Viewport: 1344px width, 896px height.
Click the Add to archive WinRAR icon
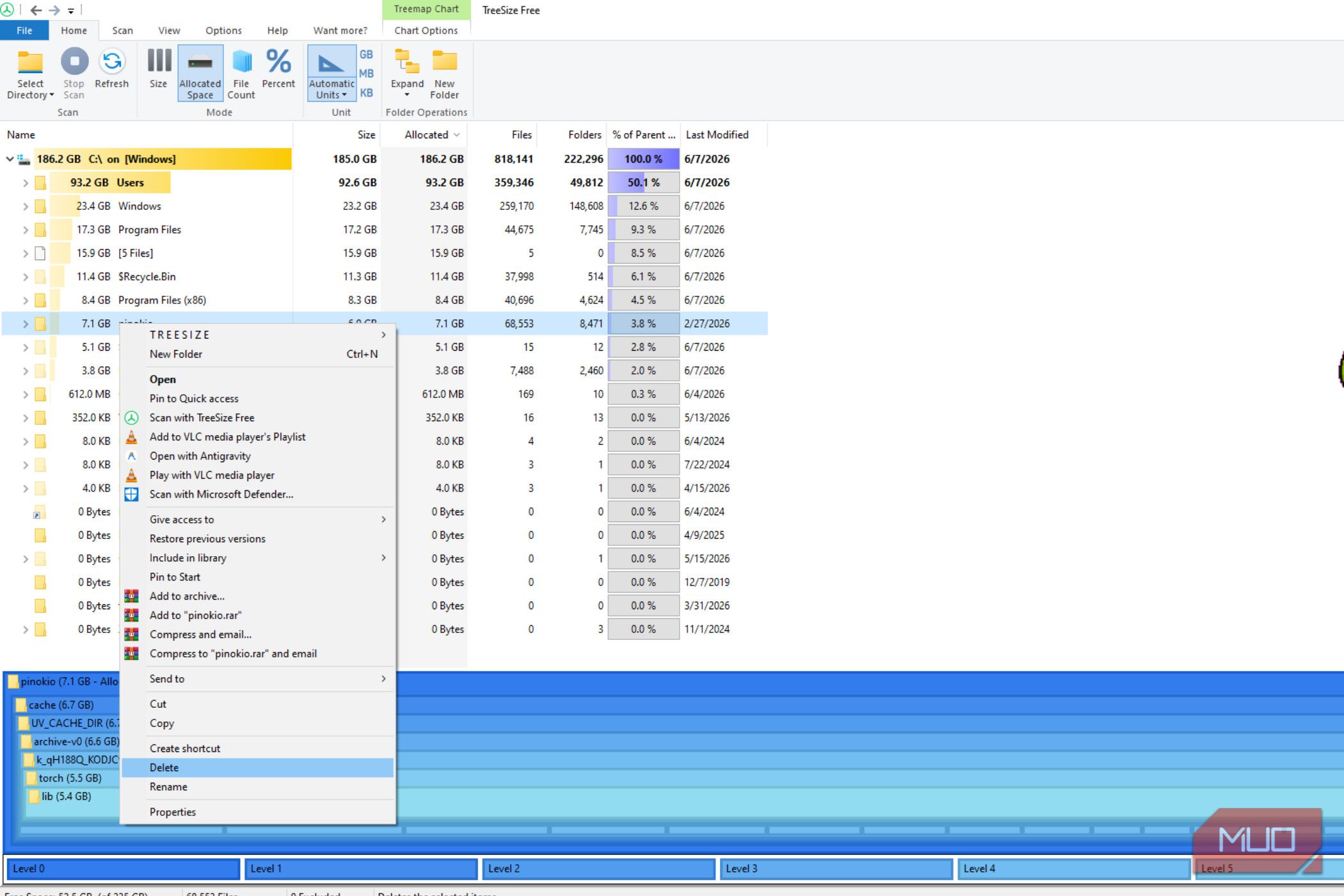[x=131, y=596]
